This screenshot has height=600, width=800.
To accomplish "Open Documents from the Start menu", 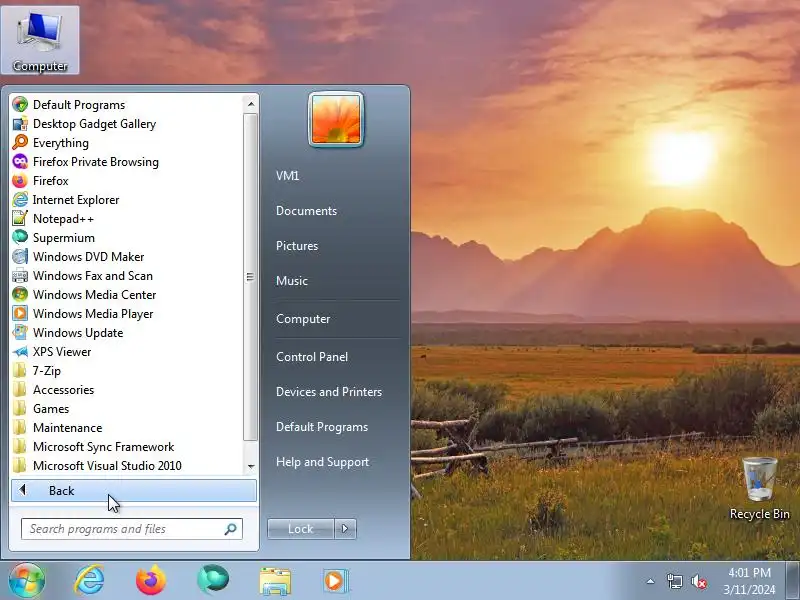I will pos(306,211).
